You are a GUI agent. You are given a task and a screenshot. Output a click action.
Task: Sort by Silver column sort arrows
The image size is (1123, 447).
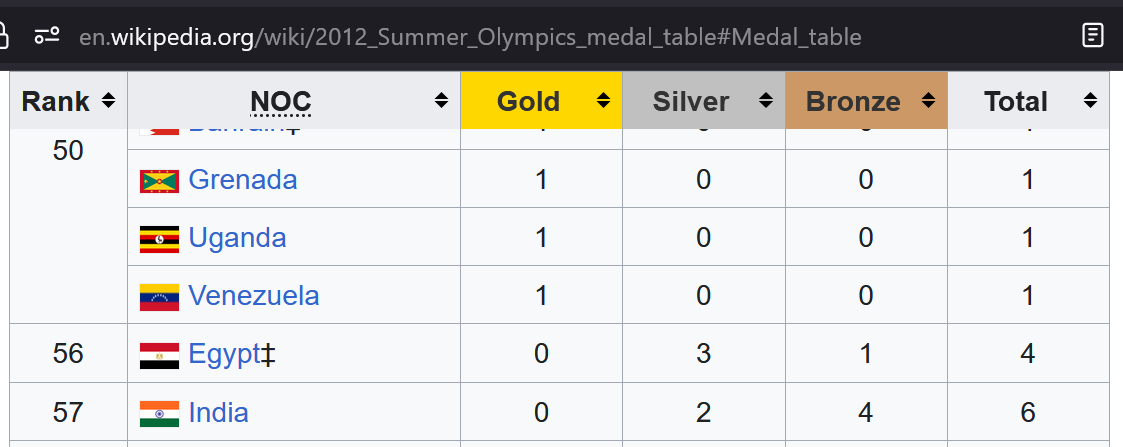click(766, 101)
